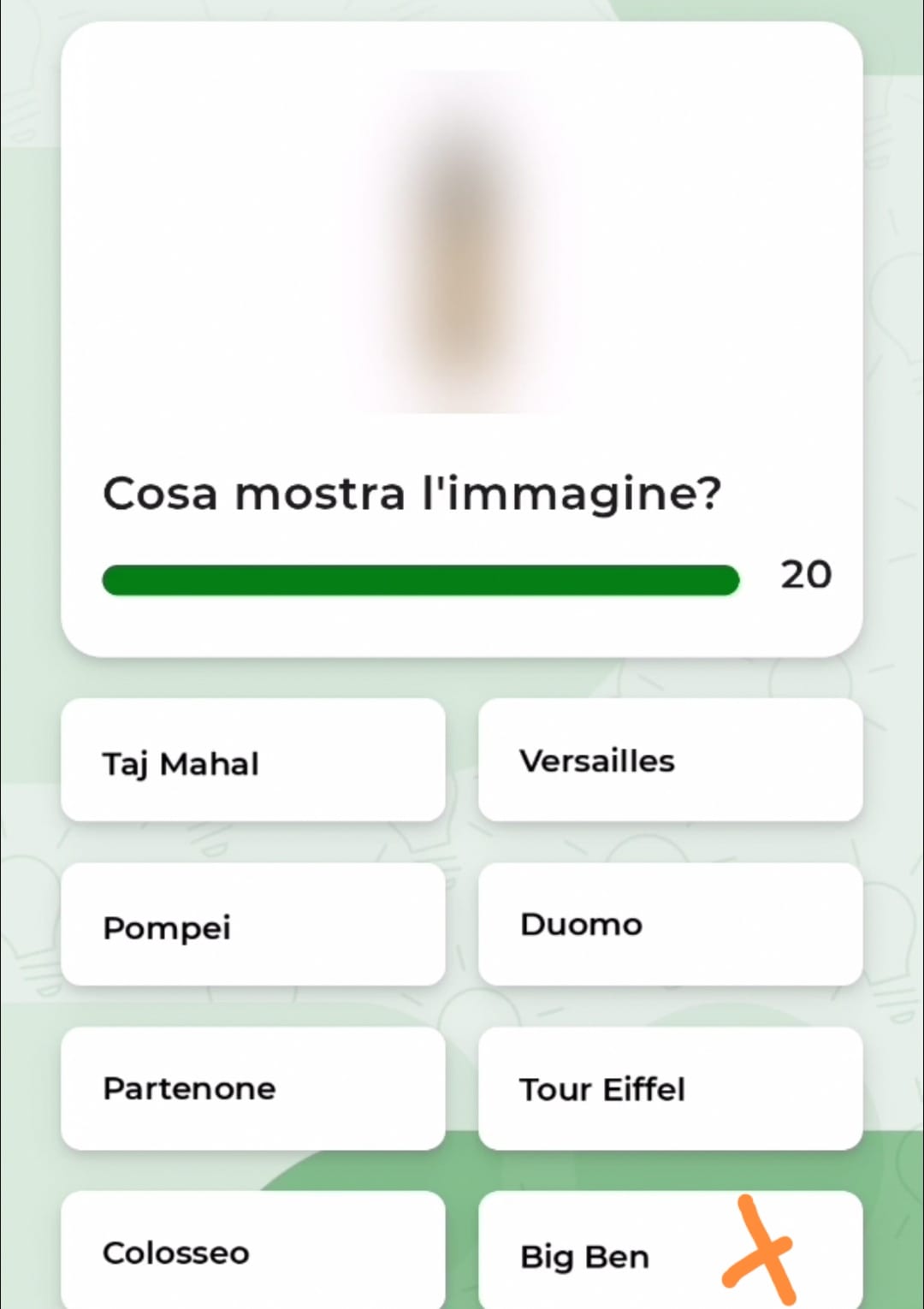
Task: Click the word 'Cosa' in the question
Action: 160,494
